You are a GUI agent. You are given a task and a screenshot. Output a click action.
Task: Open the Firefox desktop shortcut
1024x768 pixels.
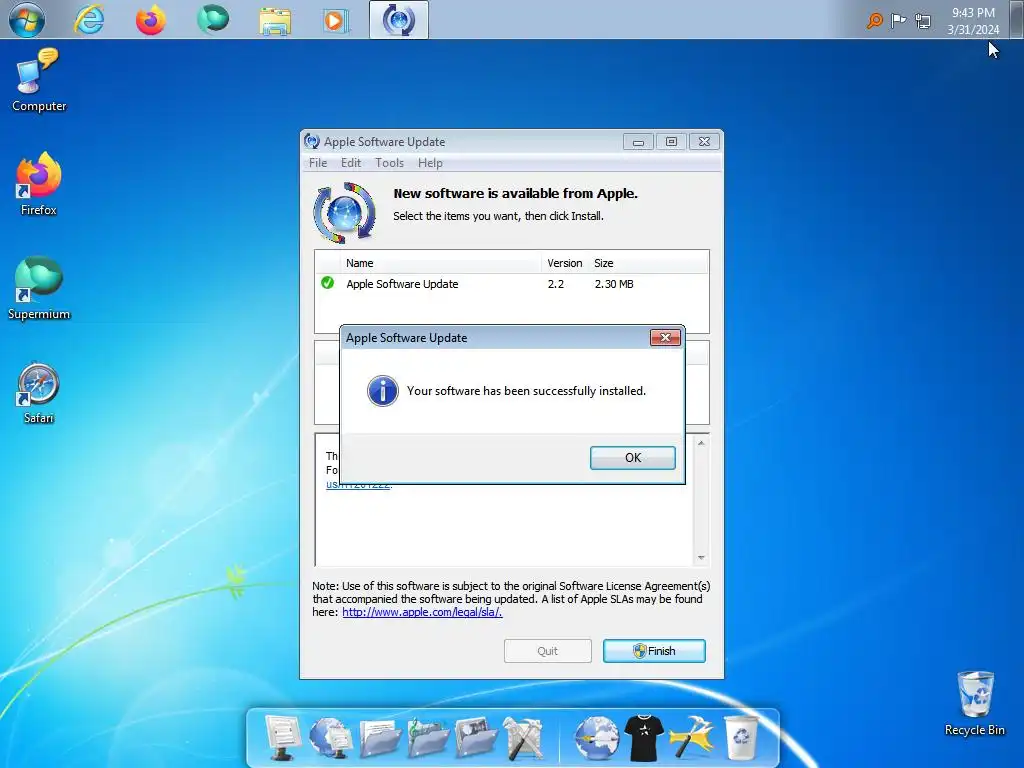pyautogui.click(x=39, y=184)
